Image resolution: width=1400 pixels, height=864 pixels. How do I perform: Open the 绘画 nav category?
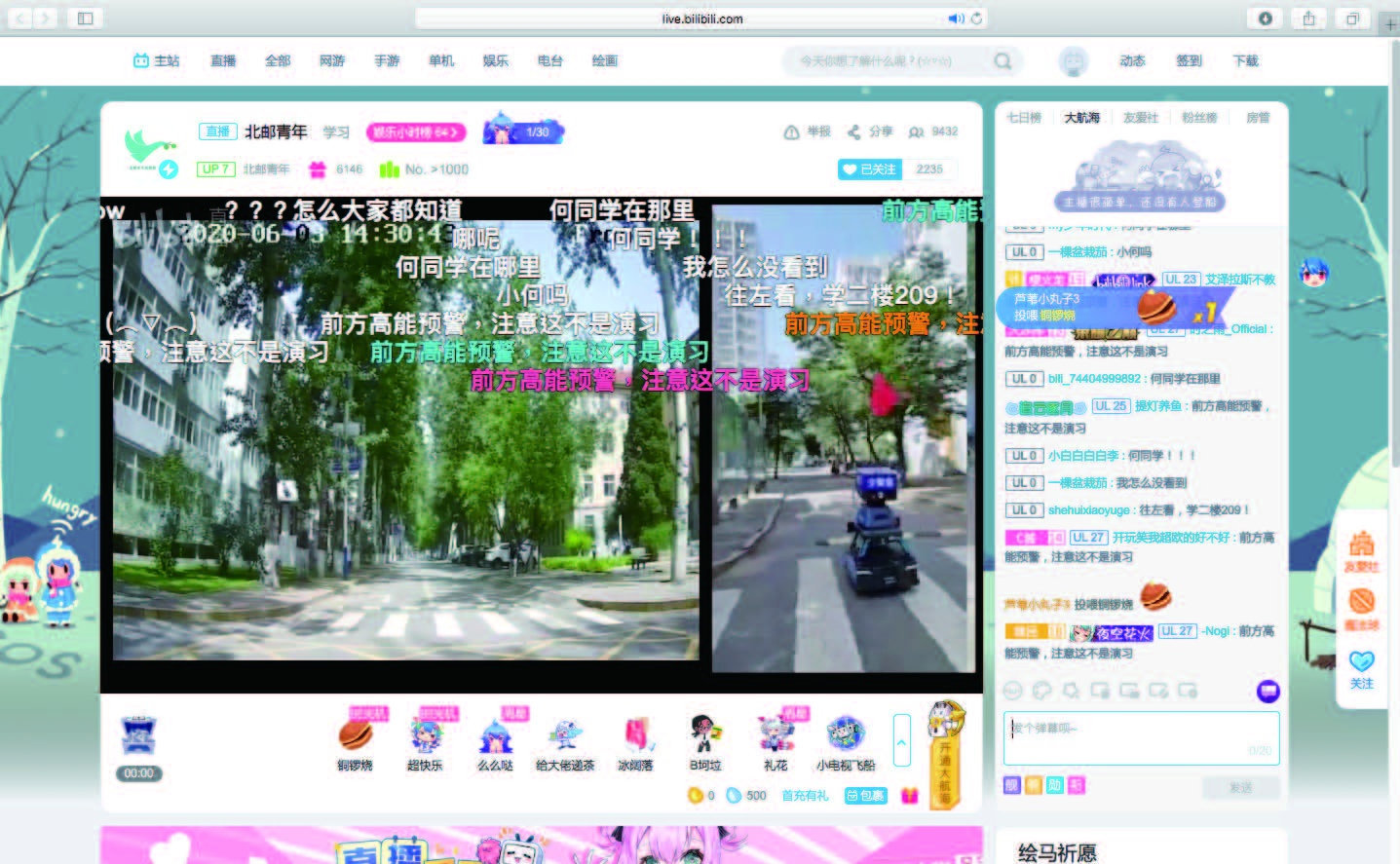tap(605, 60)
